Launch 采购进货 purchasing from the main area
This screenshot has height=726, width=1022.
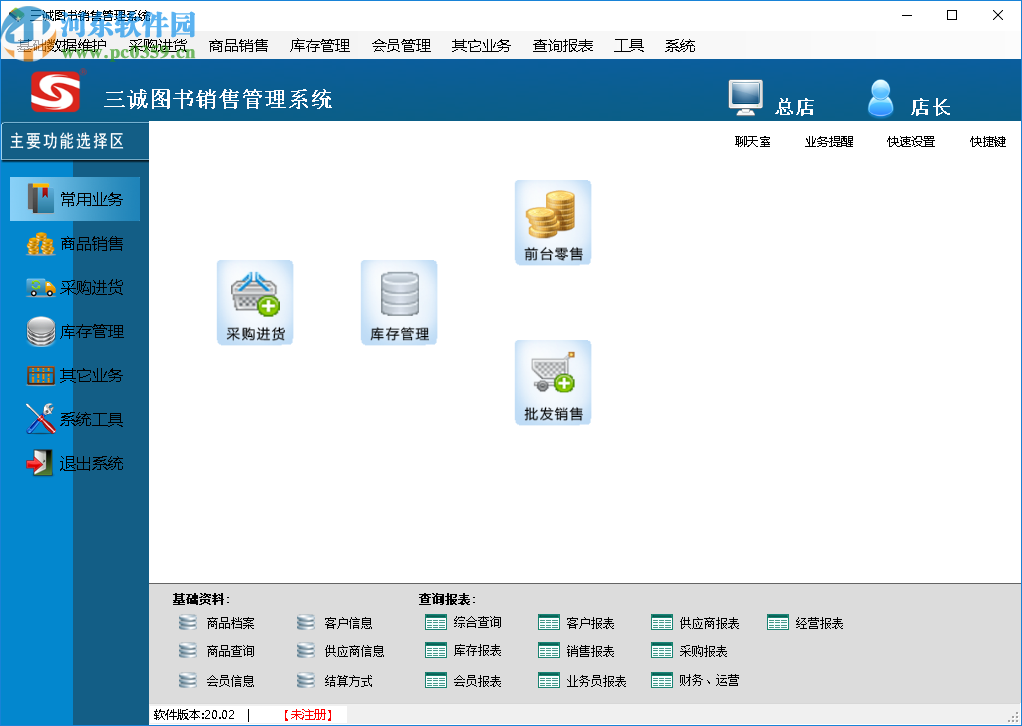pyautogui.click(x=254, y=302)
